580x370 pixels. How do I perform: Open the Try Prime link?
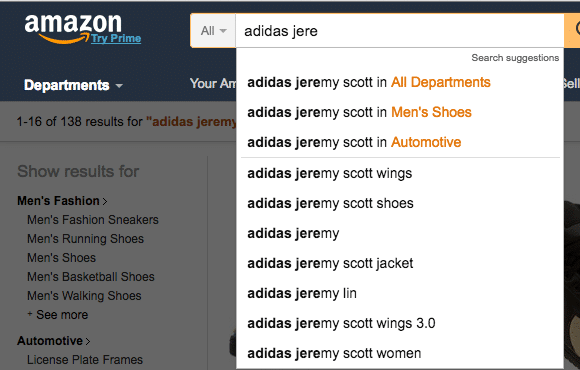[116, 38]
